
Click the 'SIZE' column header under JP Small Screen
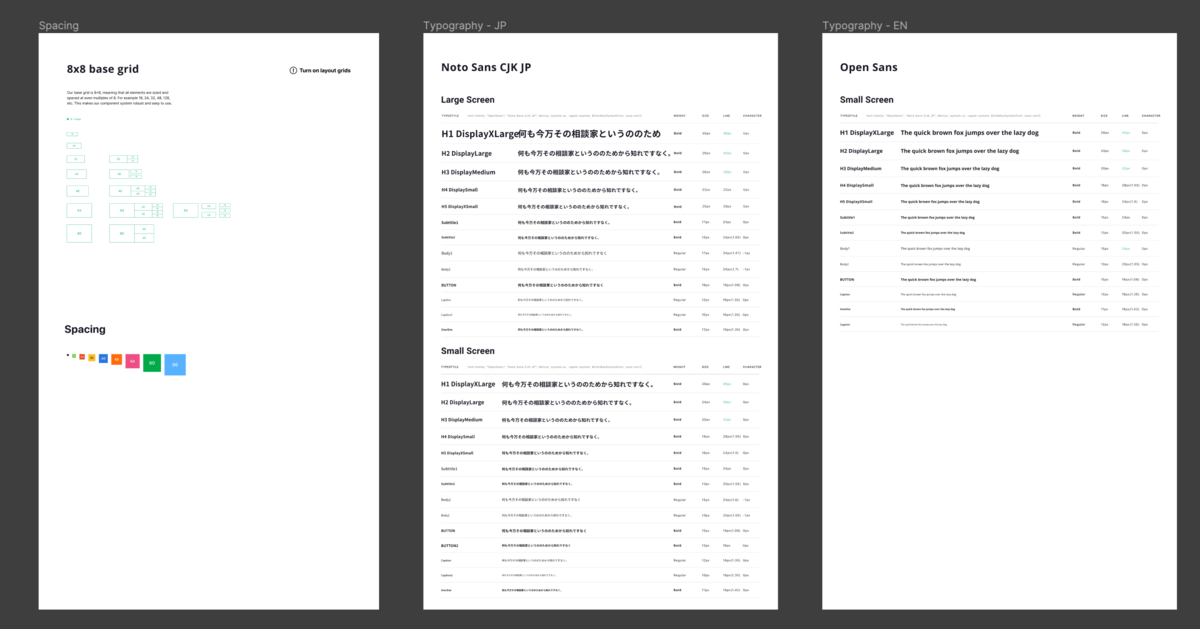[705, 367]
